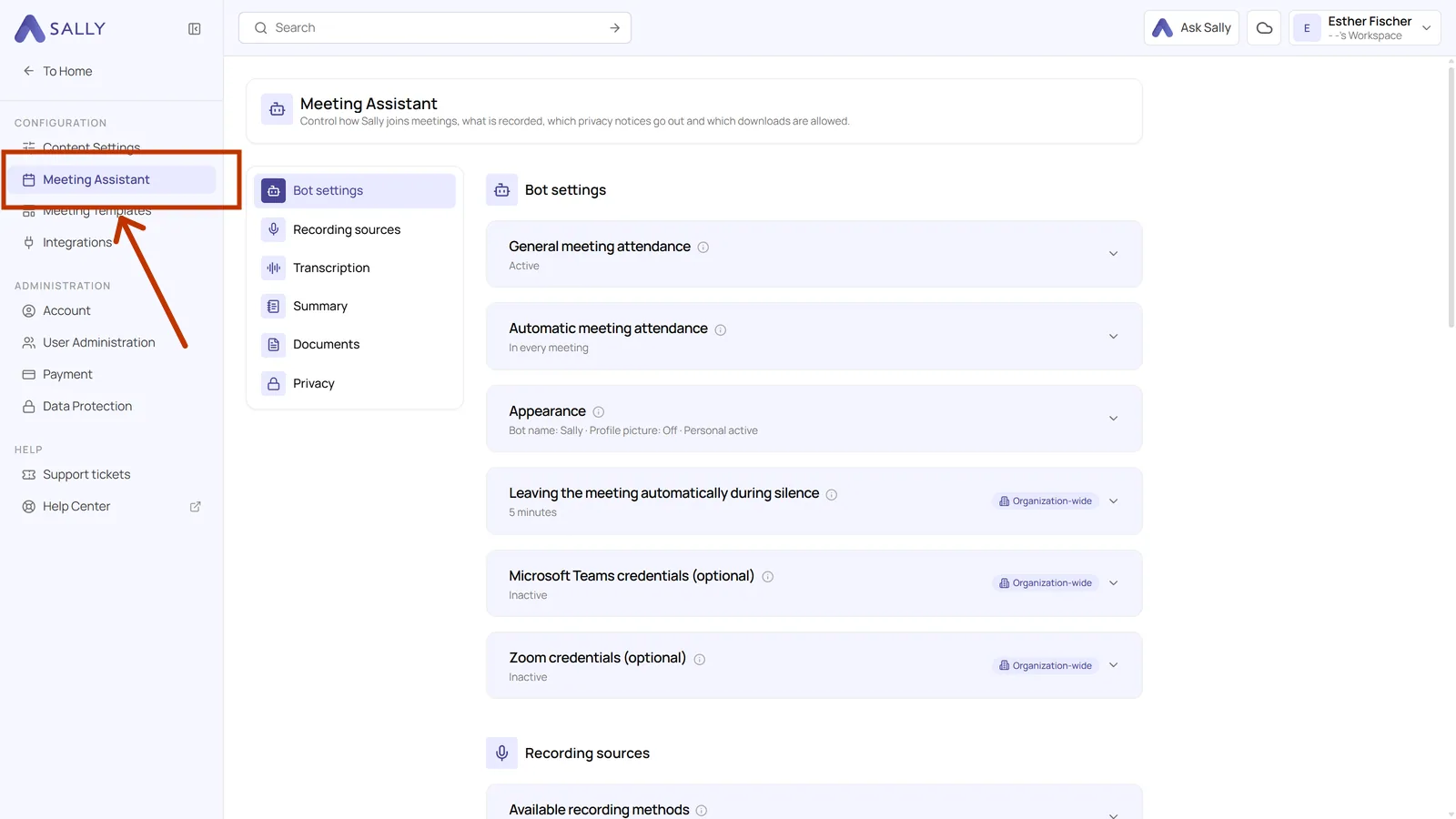Viewport: 1456px width, 819px height.
Task: Click the Sally logo
Action: pyautogui.click(x=60, y=28)
